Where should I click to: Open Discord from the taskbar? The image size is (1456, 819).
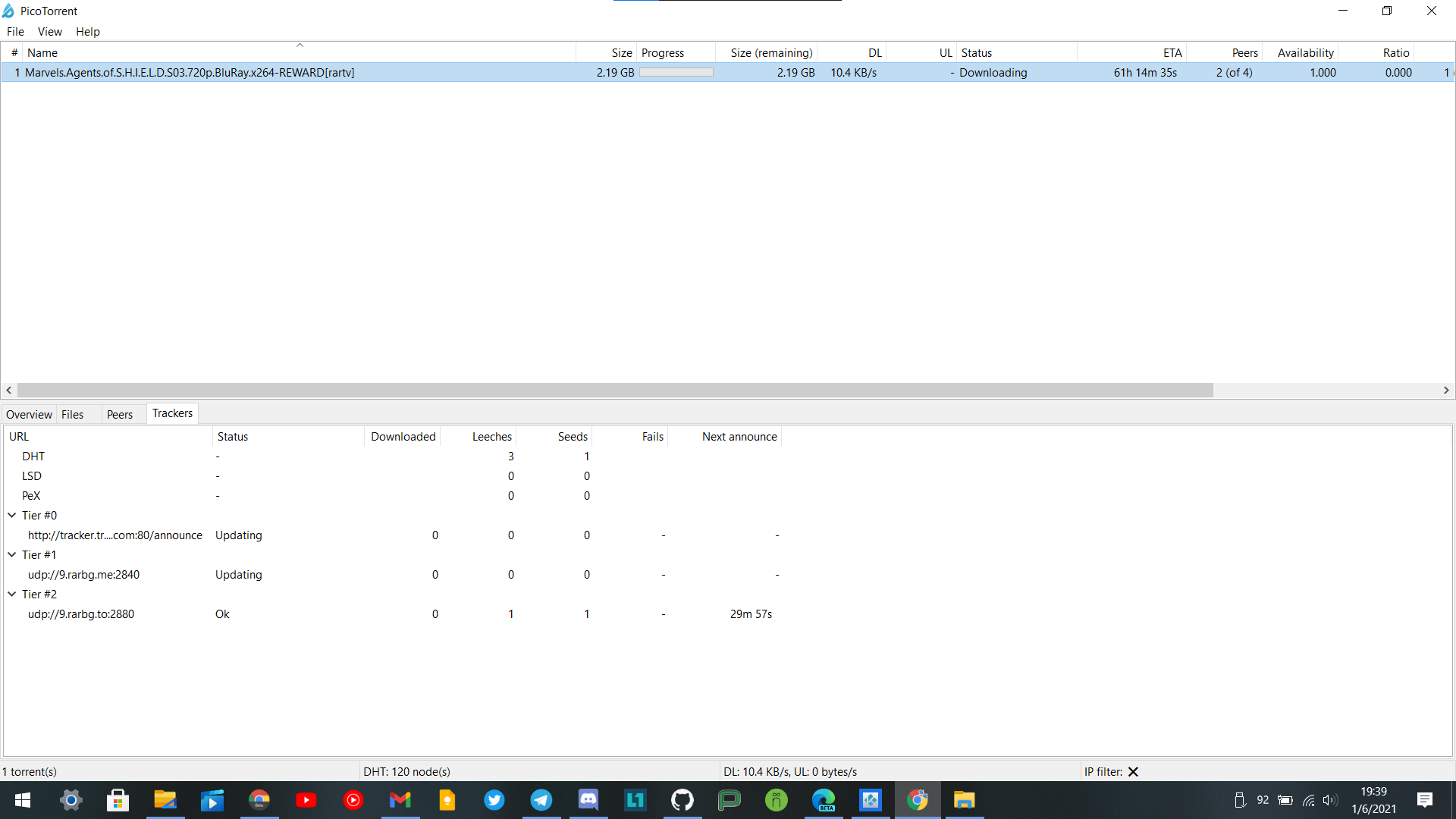[x=588, y=800]
